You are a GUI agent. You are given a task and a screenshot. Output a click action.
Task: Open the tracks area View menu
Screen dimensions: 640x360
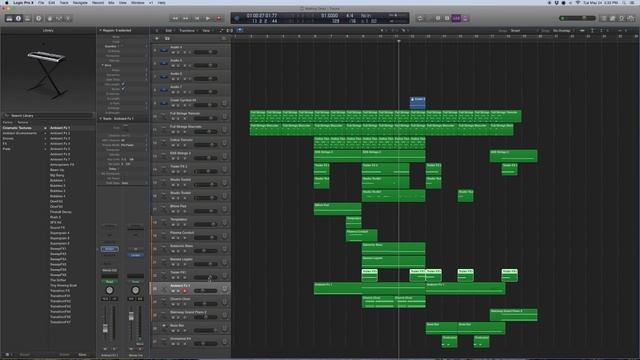(x=207, y=30)
